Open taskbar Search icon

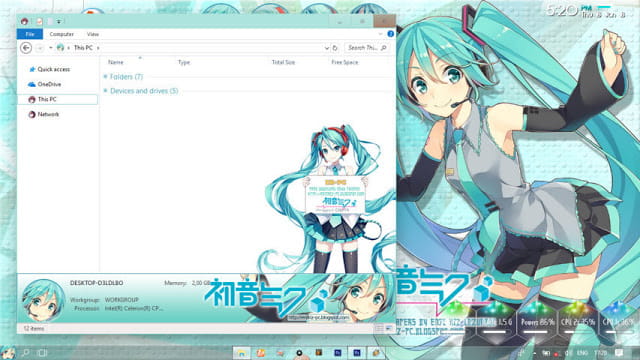point(25,353)
